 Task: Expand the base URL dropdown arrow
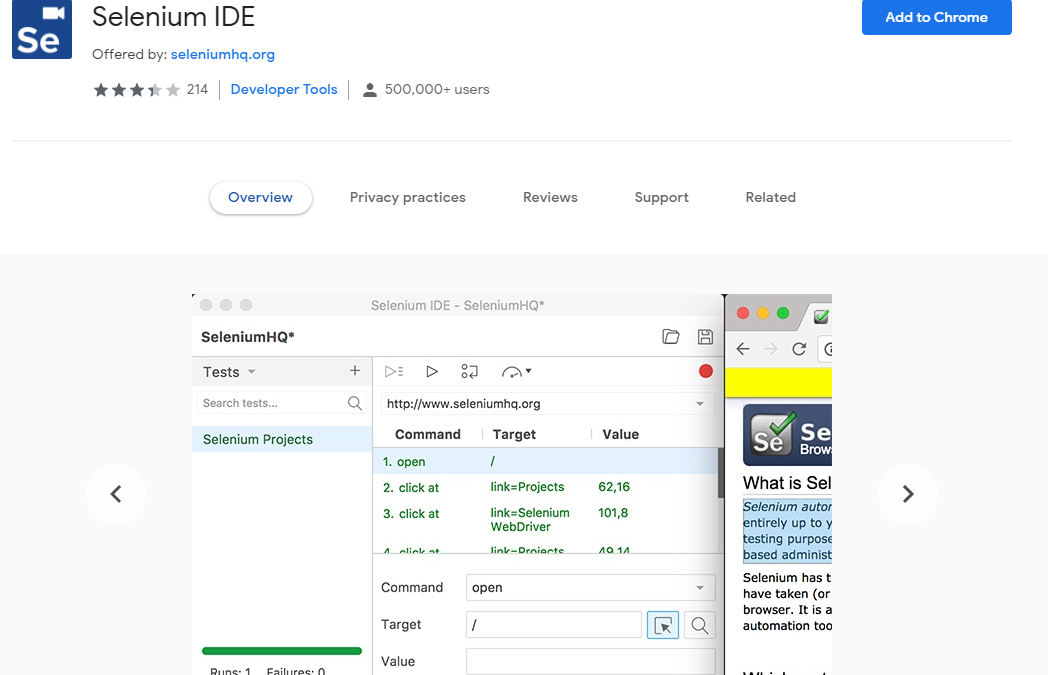click(x=700, y=404)
